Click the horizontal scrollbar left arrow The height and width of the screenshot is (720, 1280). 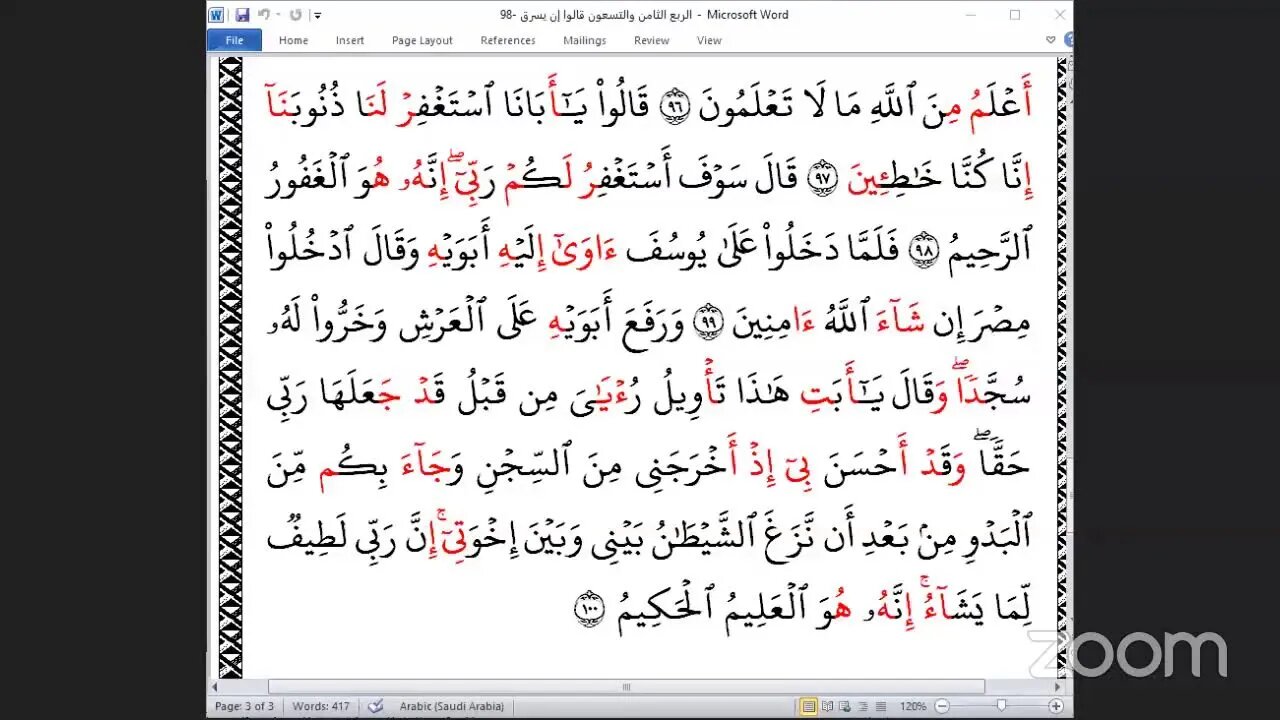click(215, 687)
